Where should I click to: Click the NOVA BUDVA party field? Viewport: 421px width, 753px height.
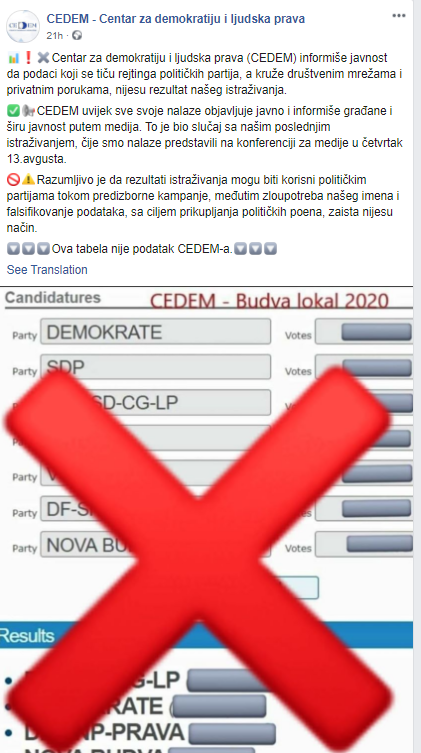point(156,545)
